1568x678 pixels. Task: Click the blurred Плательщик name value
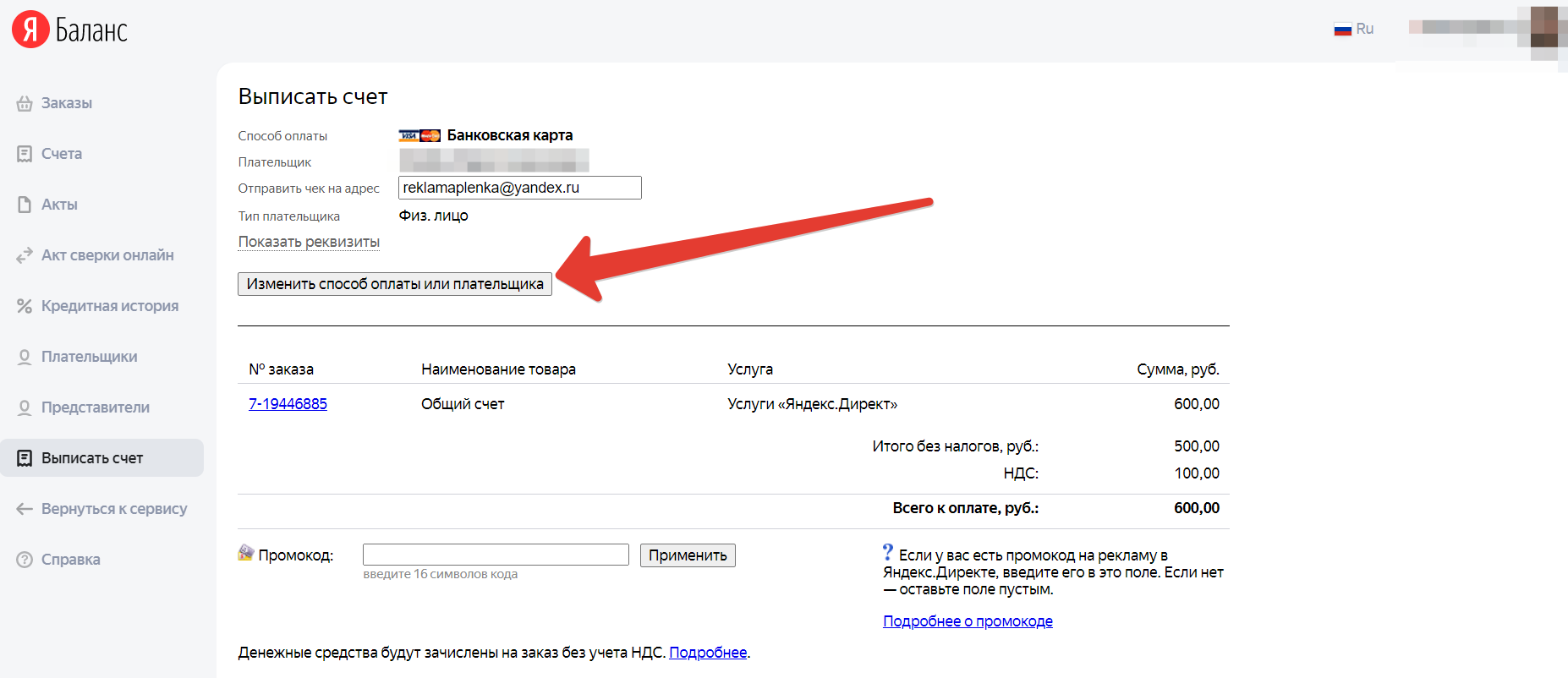(494, 161)
